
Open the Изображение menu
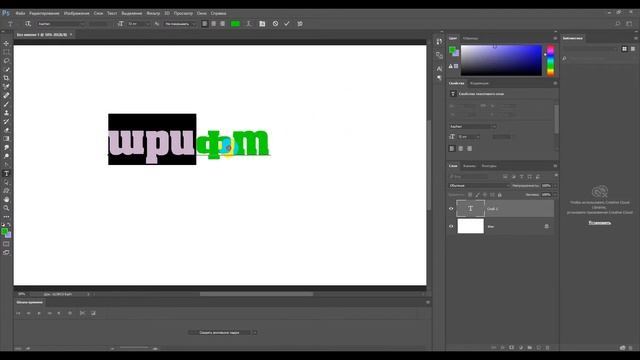tap(76, 13)
